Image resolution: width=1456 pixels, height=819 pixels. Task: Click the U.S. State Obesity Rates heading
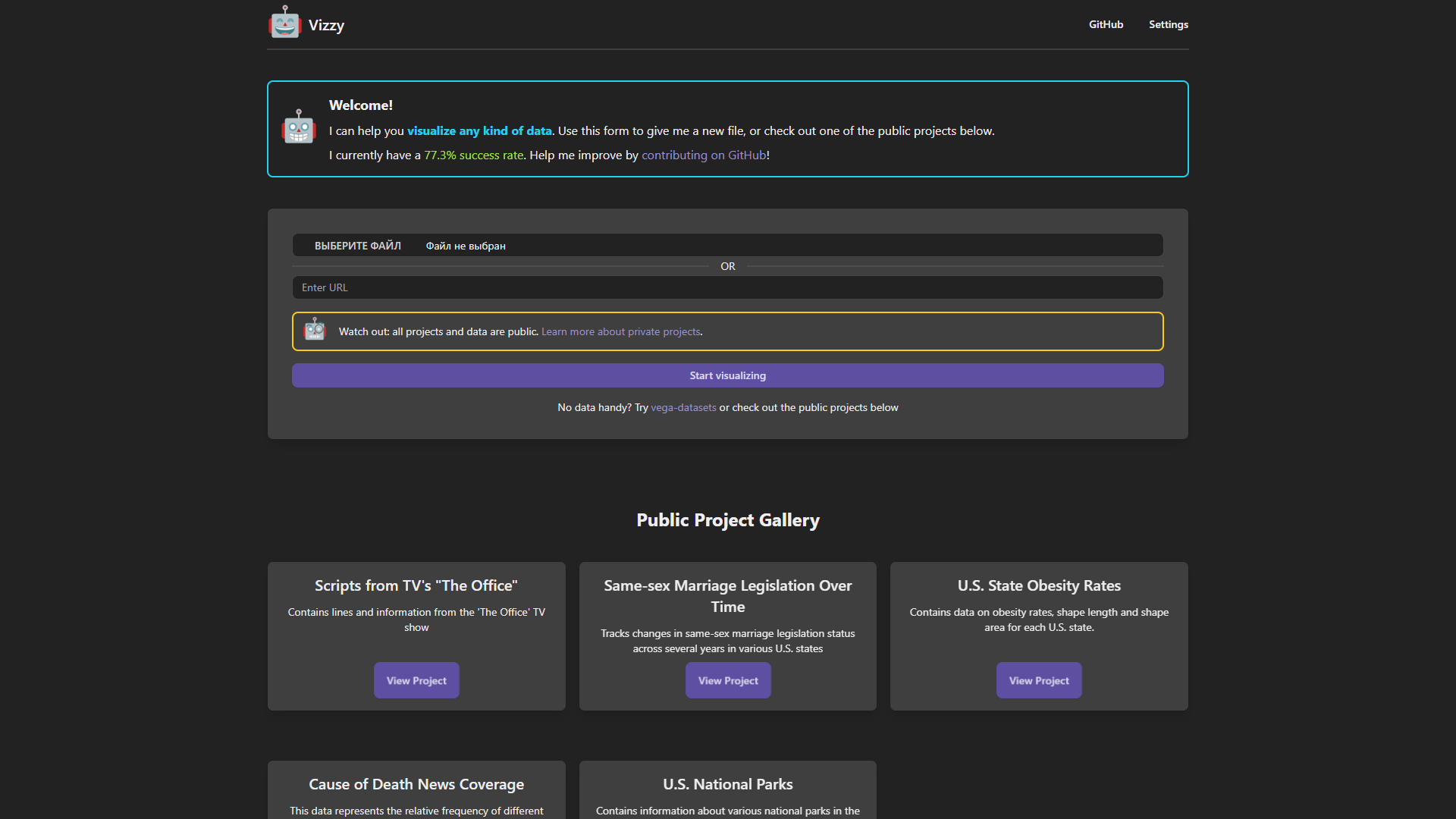pyautogui.click(x=1039, y=585)
